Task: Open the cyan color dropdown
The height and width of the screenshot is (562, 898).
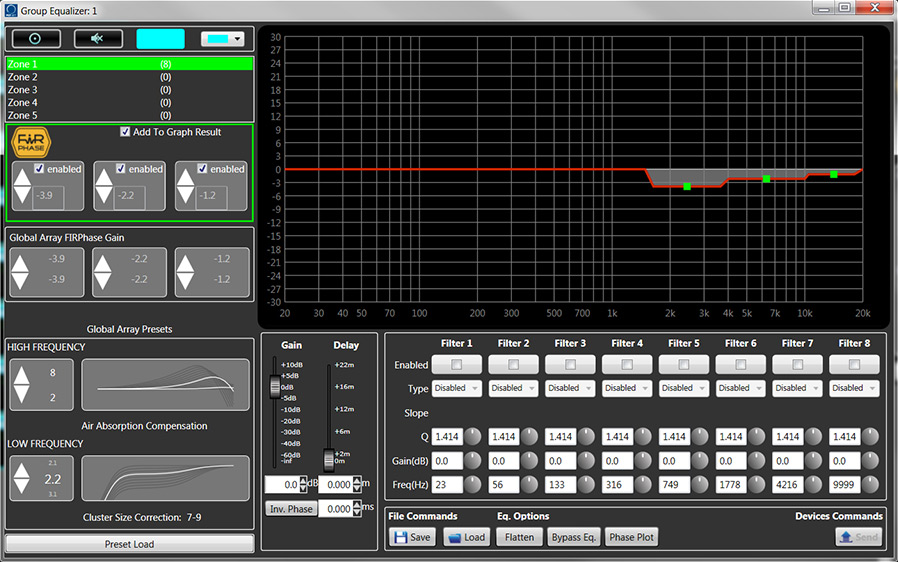Action: [223, 38]
